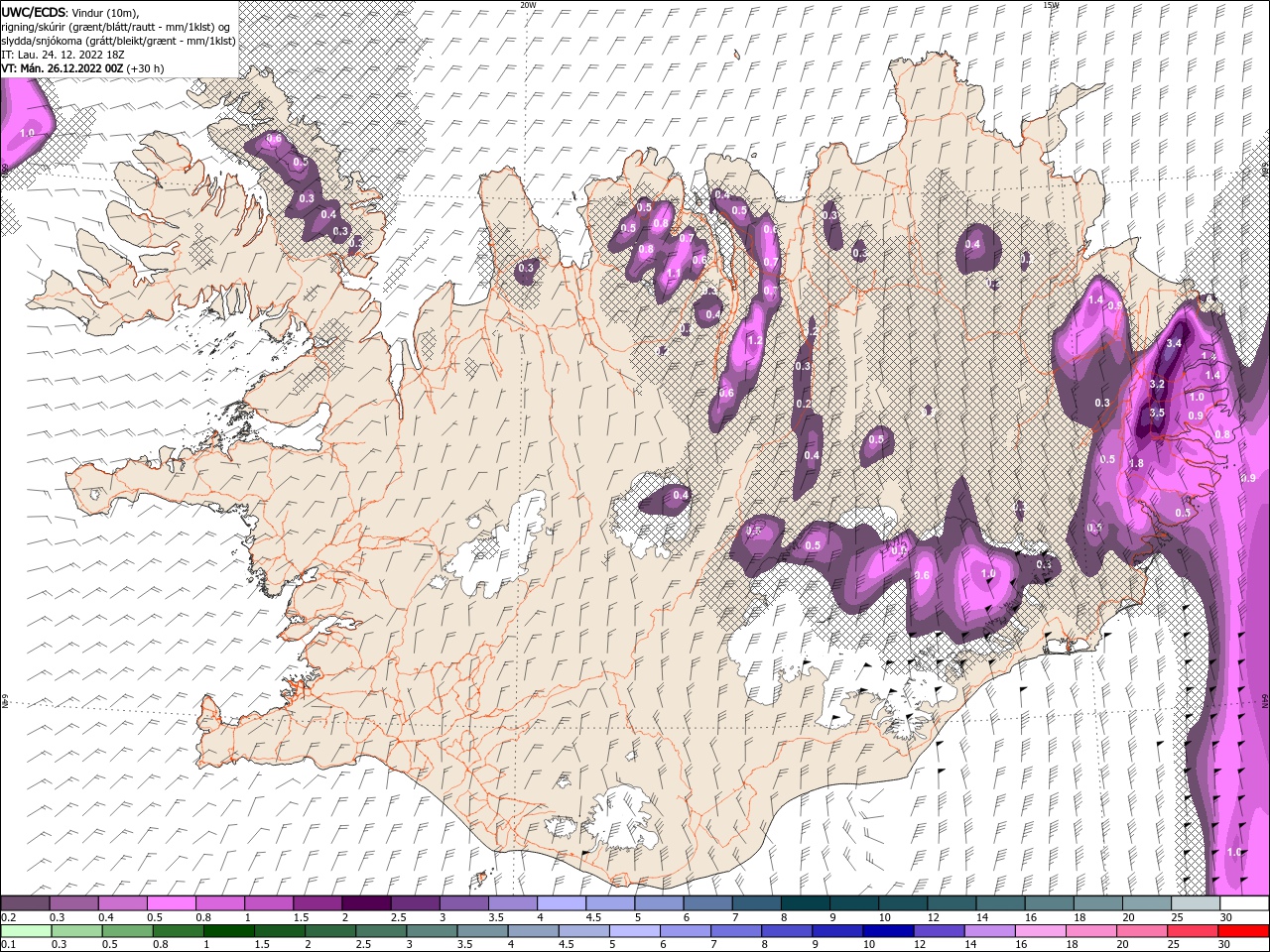Pick upper legend swatch labeled 12
Screen dimensions: 1270x952
[x=952, y=903]
